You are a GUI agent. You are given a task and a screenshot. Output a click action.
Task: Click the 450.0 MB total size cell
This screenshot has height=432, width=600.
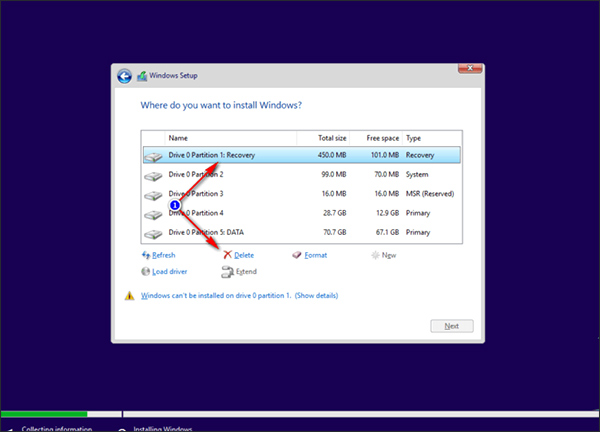tap(332, 155)
